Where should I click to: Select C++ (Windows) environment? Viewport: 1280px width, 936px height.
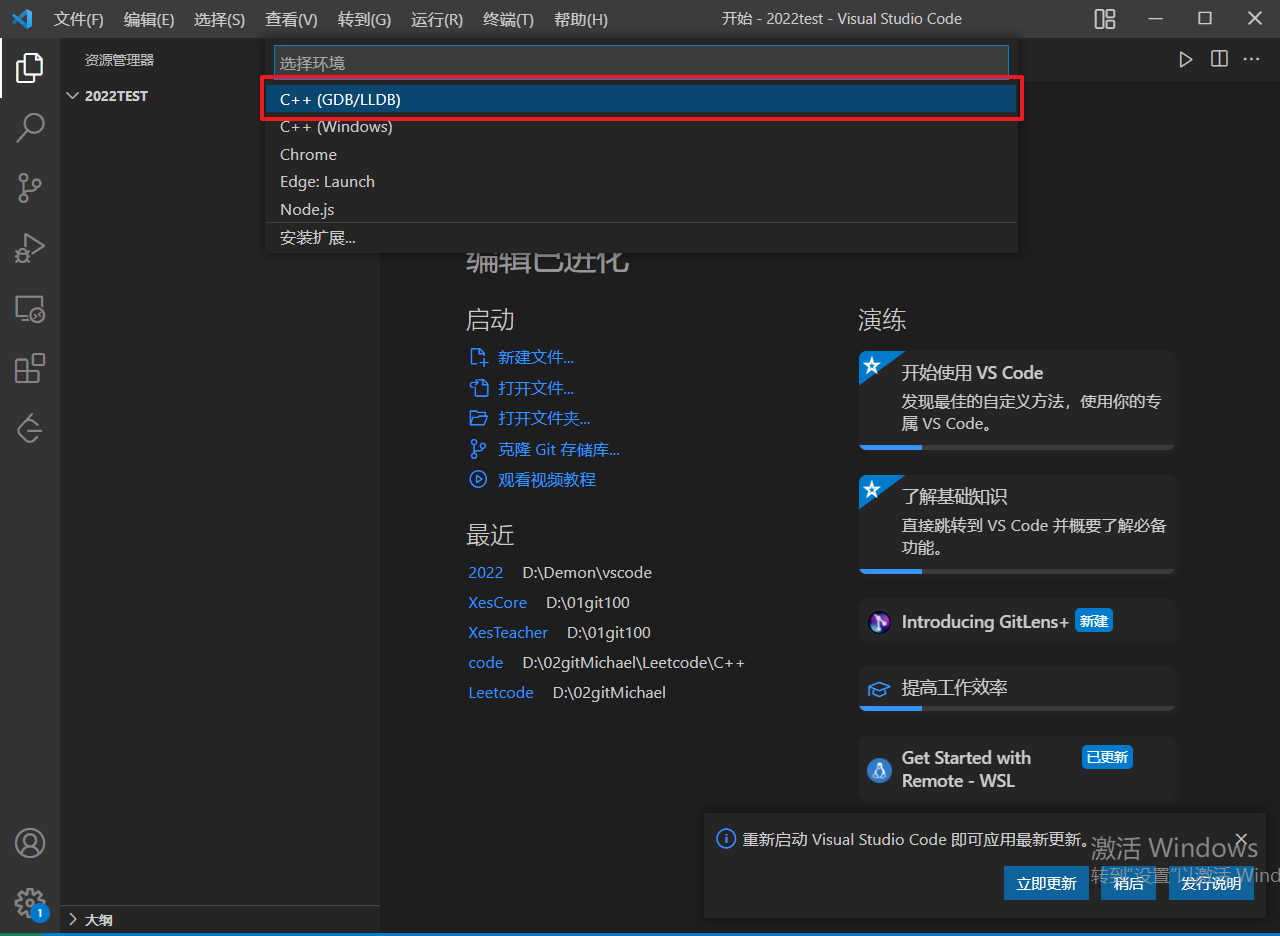(x=641, y=127)
